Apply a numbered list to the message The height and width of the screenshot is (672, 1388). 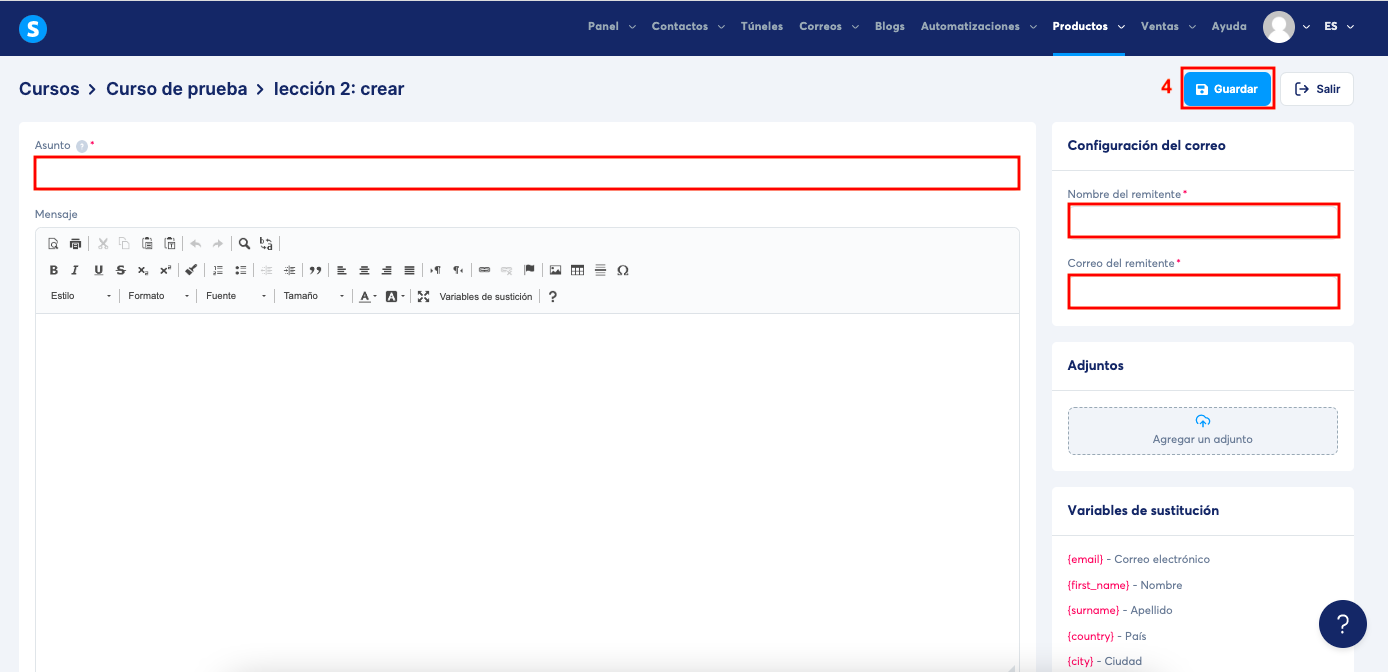[218, 269]
